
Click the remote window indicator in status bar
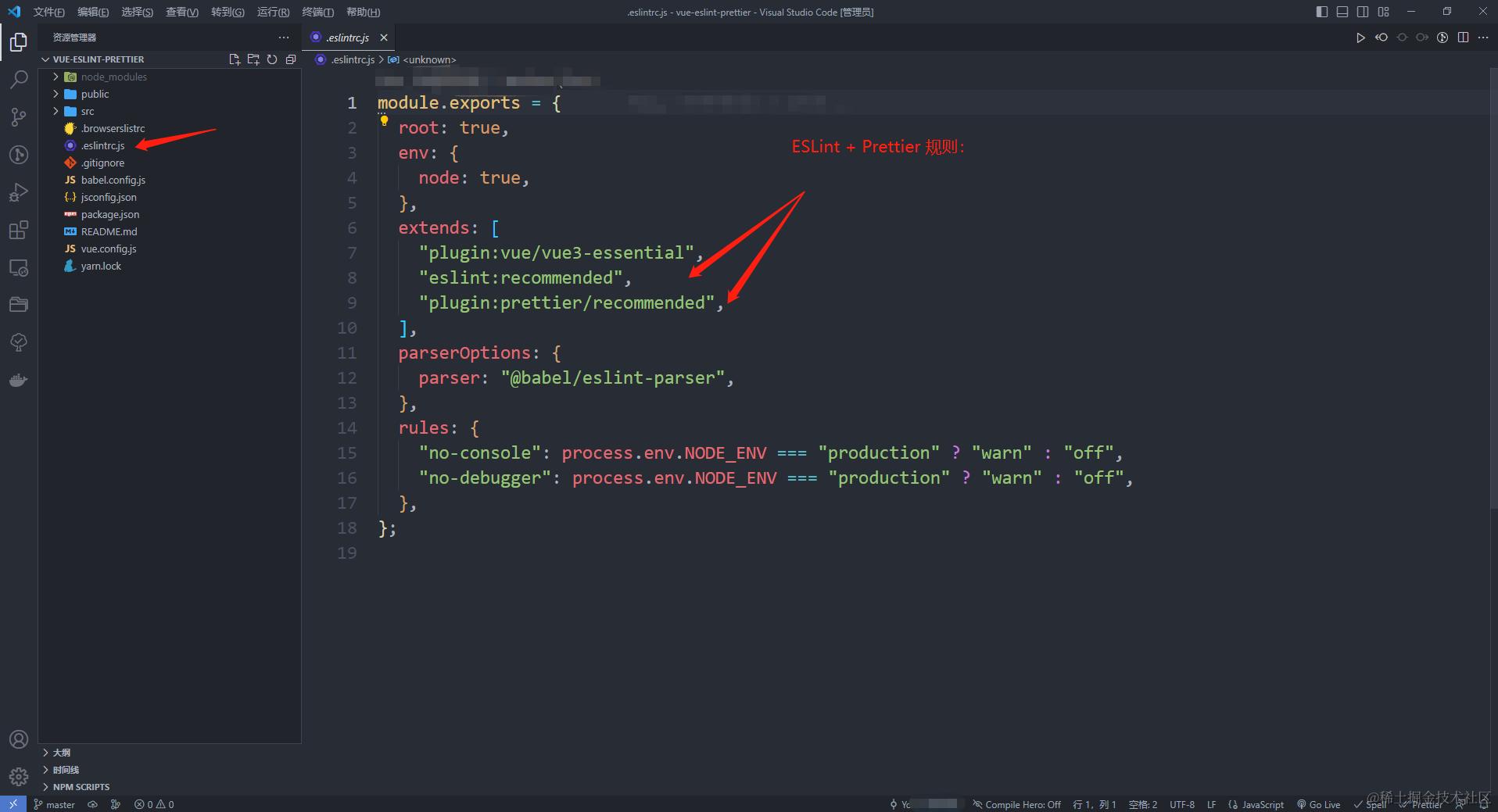pos(13,804)
